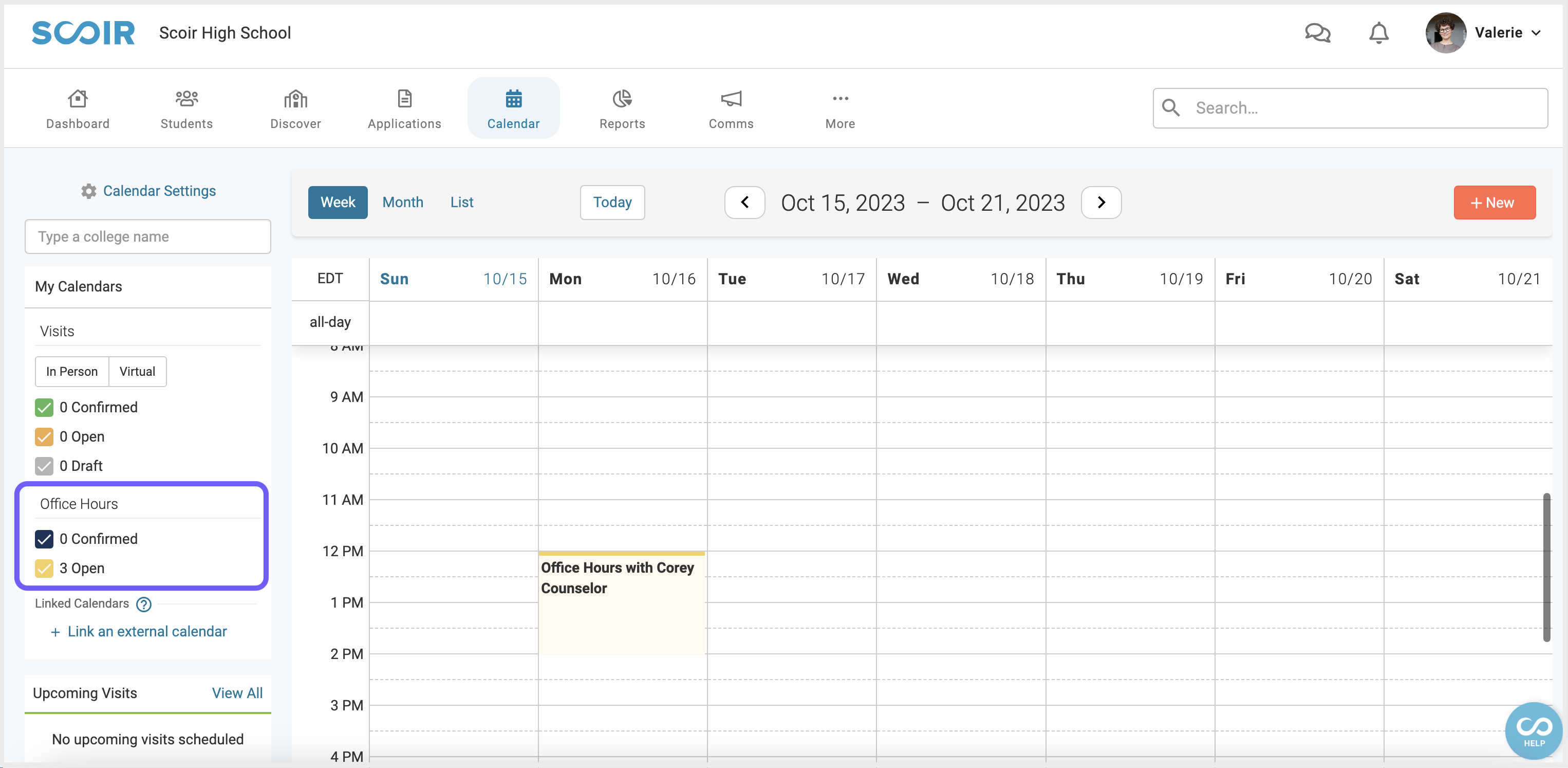This screenshot has width=1568, height=768.
Task: Open the Comms megaphone icon
Action: pyautogui.click(x=731, y=98)
